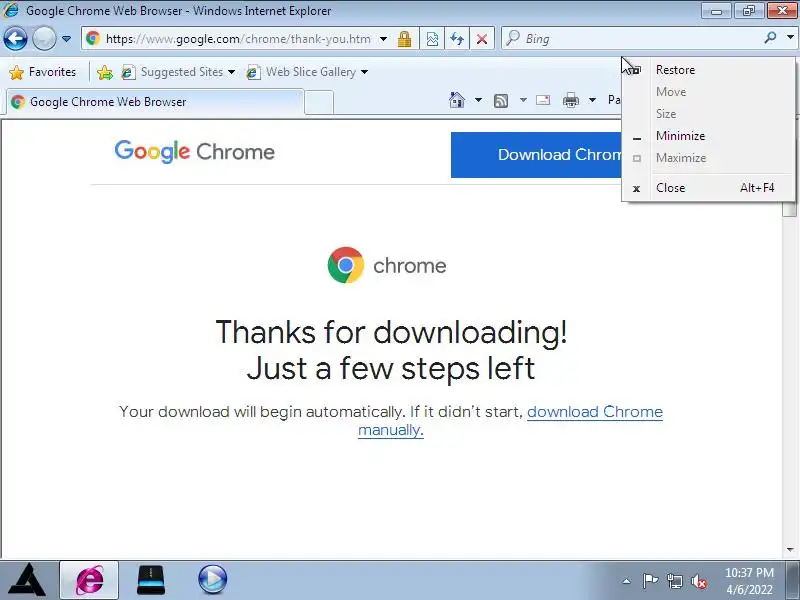
Task: Launch Windows Media Player from taskbar
Action: click(212, 580)
